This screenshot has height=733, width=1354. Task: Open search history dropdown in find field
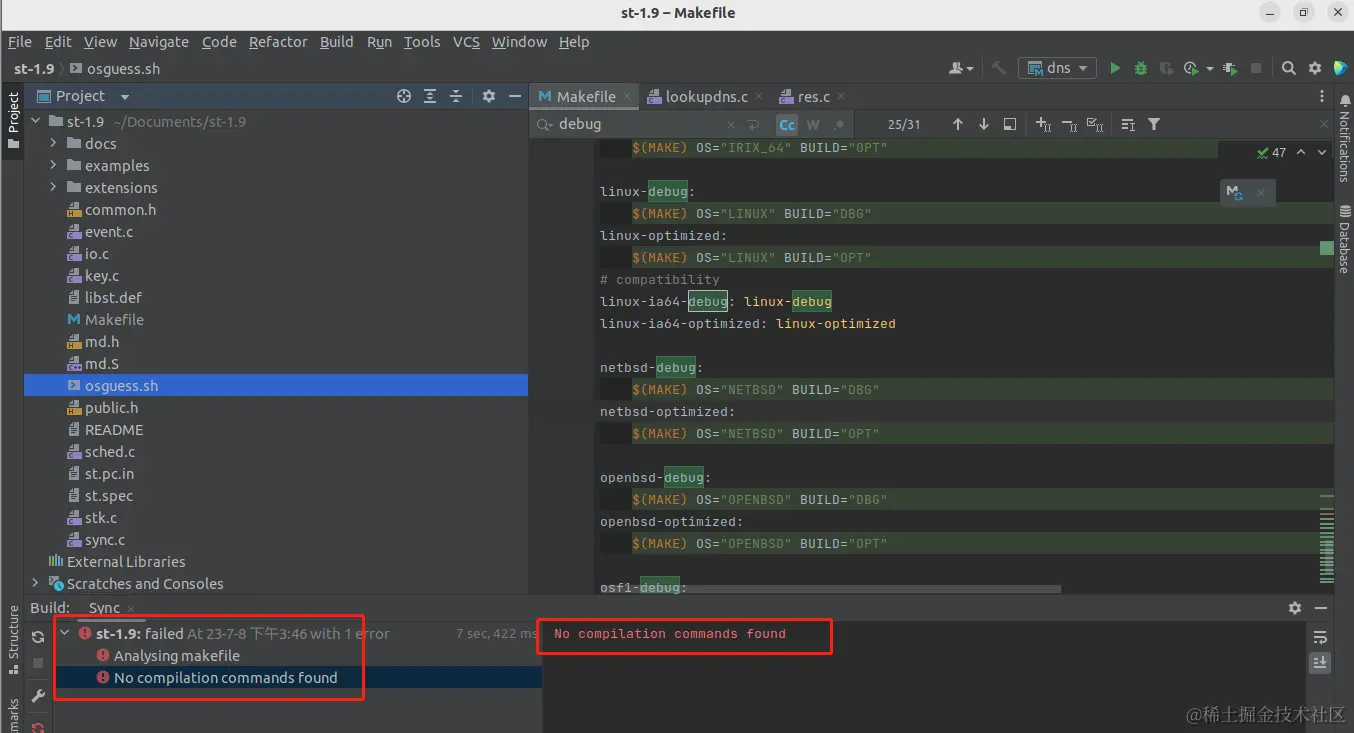coord(545,124)
